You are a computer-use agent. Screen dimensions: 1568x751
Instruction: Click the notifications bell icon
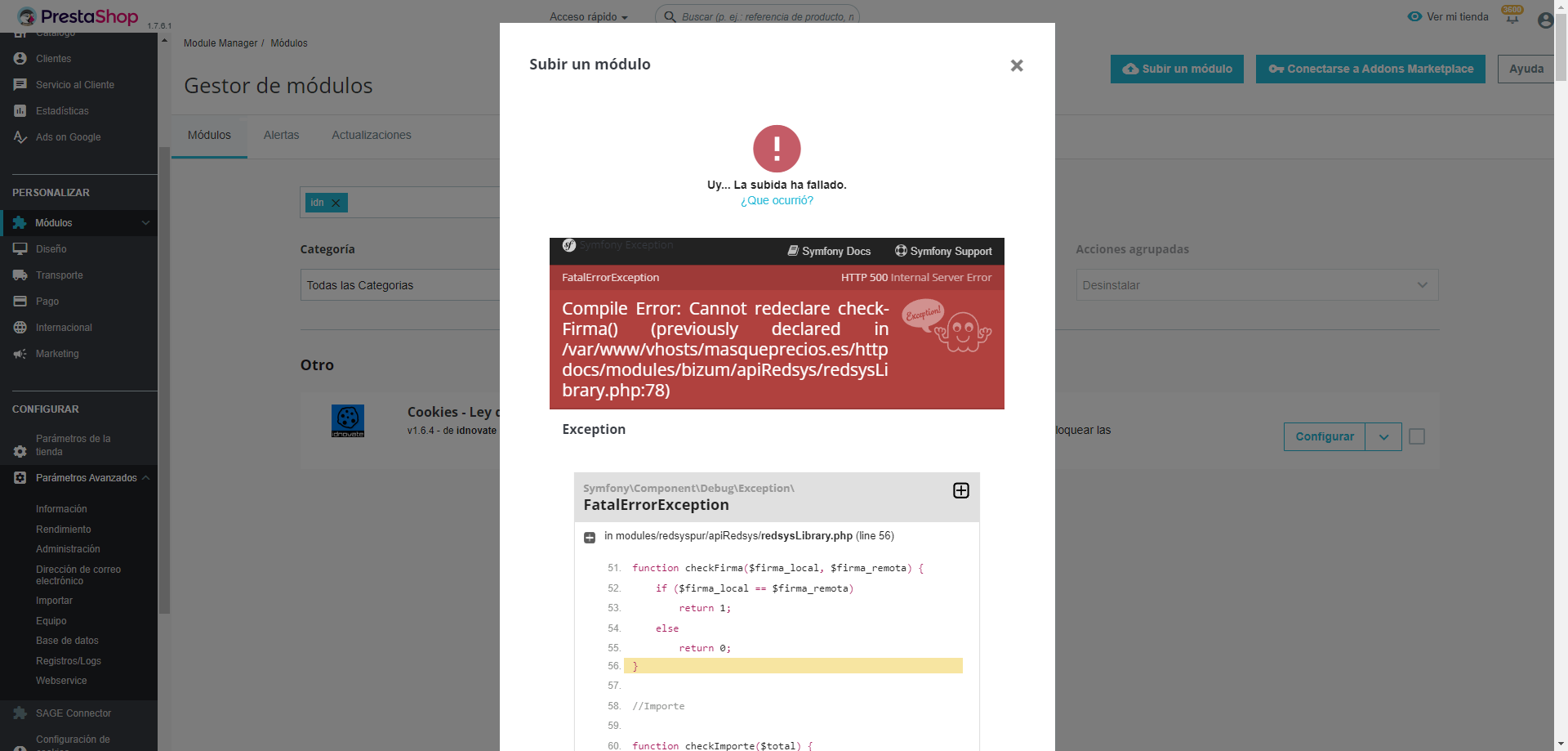coord(1512,19)
